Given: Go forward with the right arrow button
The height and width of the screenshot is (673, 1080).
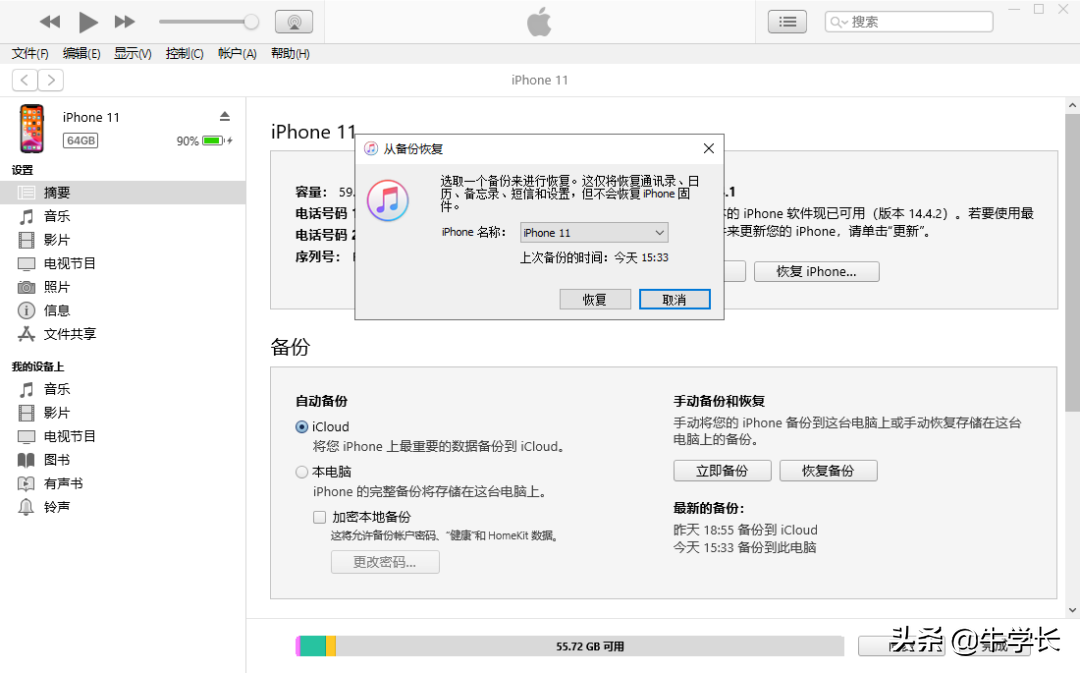Looking at the screenshot, I should pyautogui.click(x=51, y=80).
